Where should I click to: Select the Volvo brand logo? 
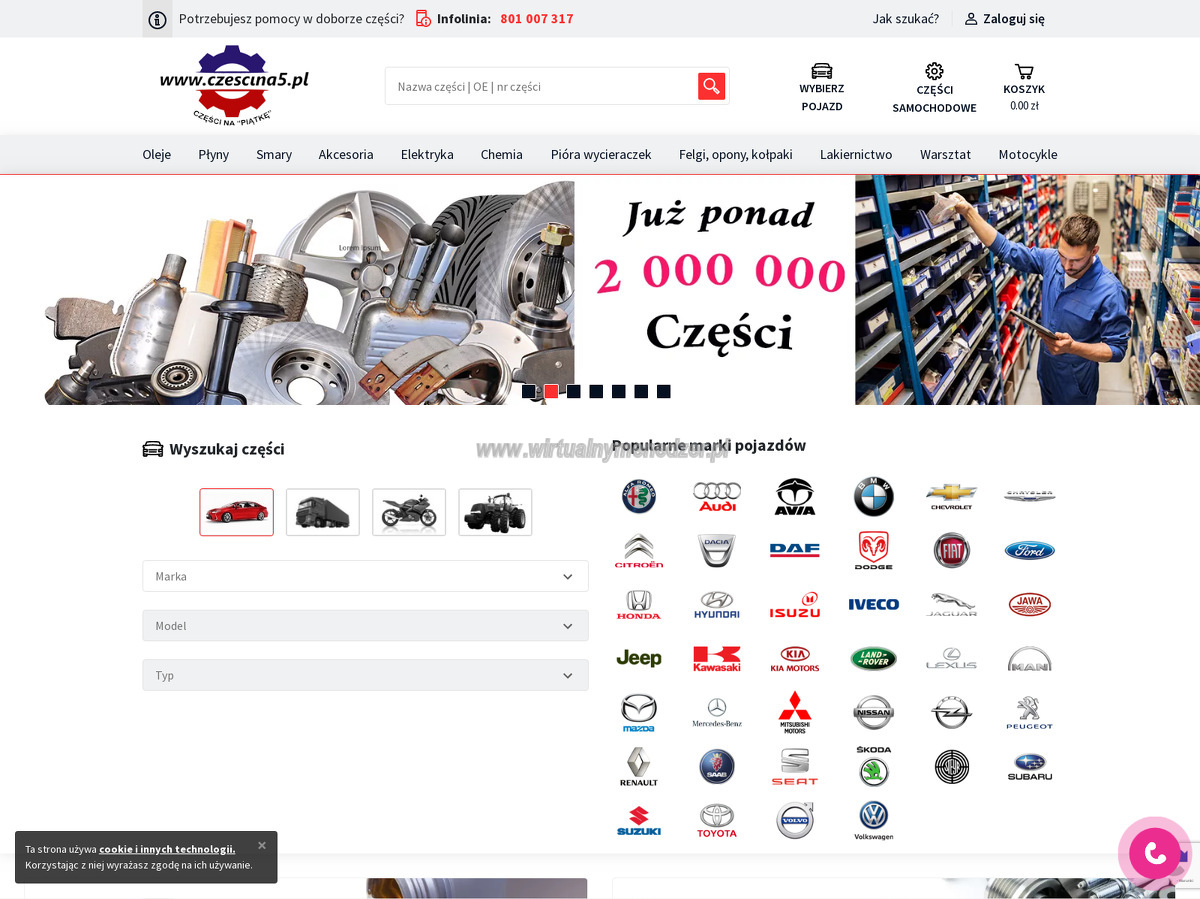point(795,820)
